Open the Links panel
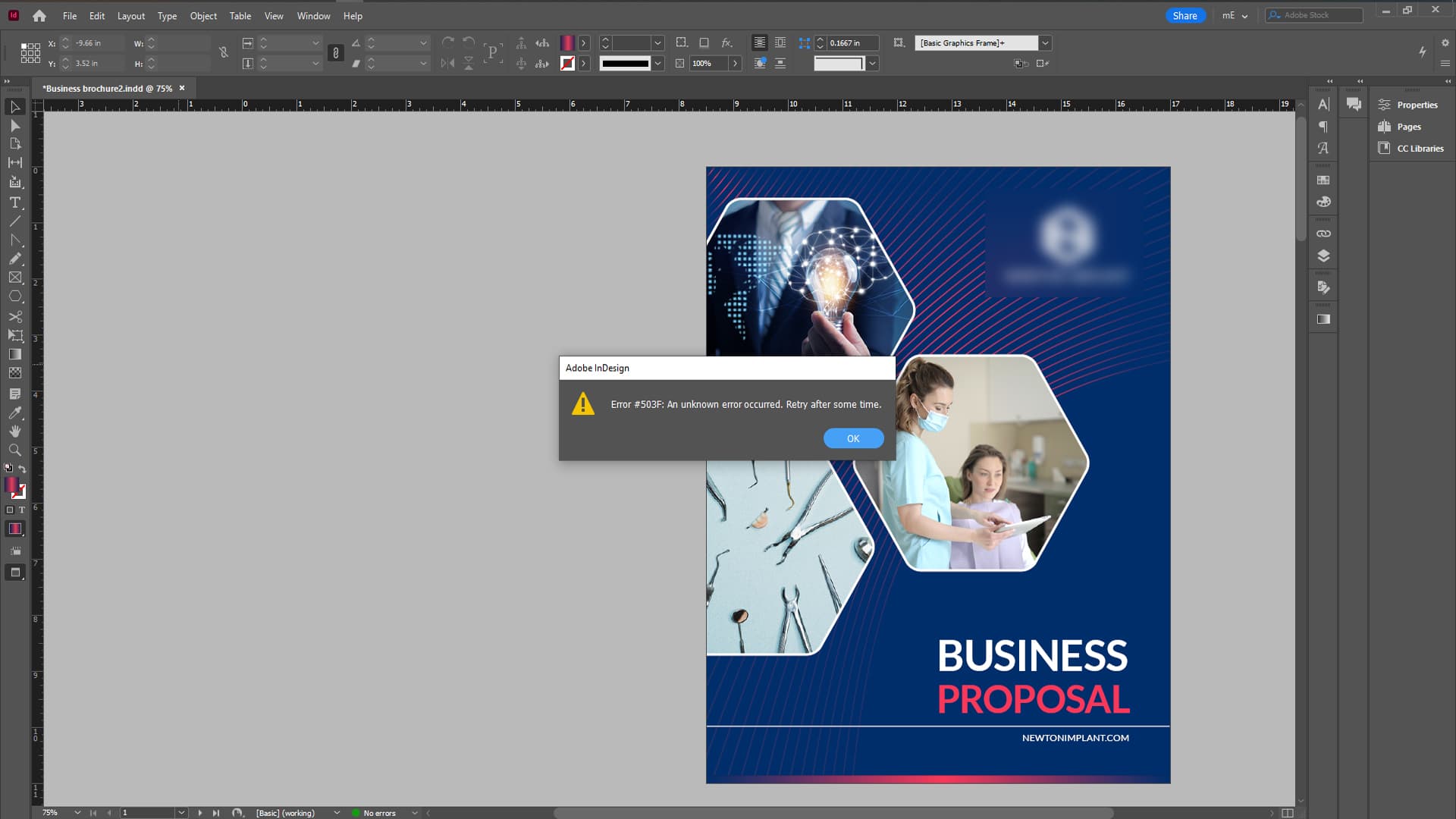Viewport: 1456px width, 819px height. (1324, 233)
